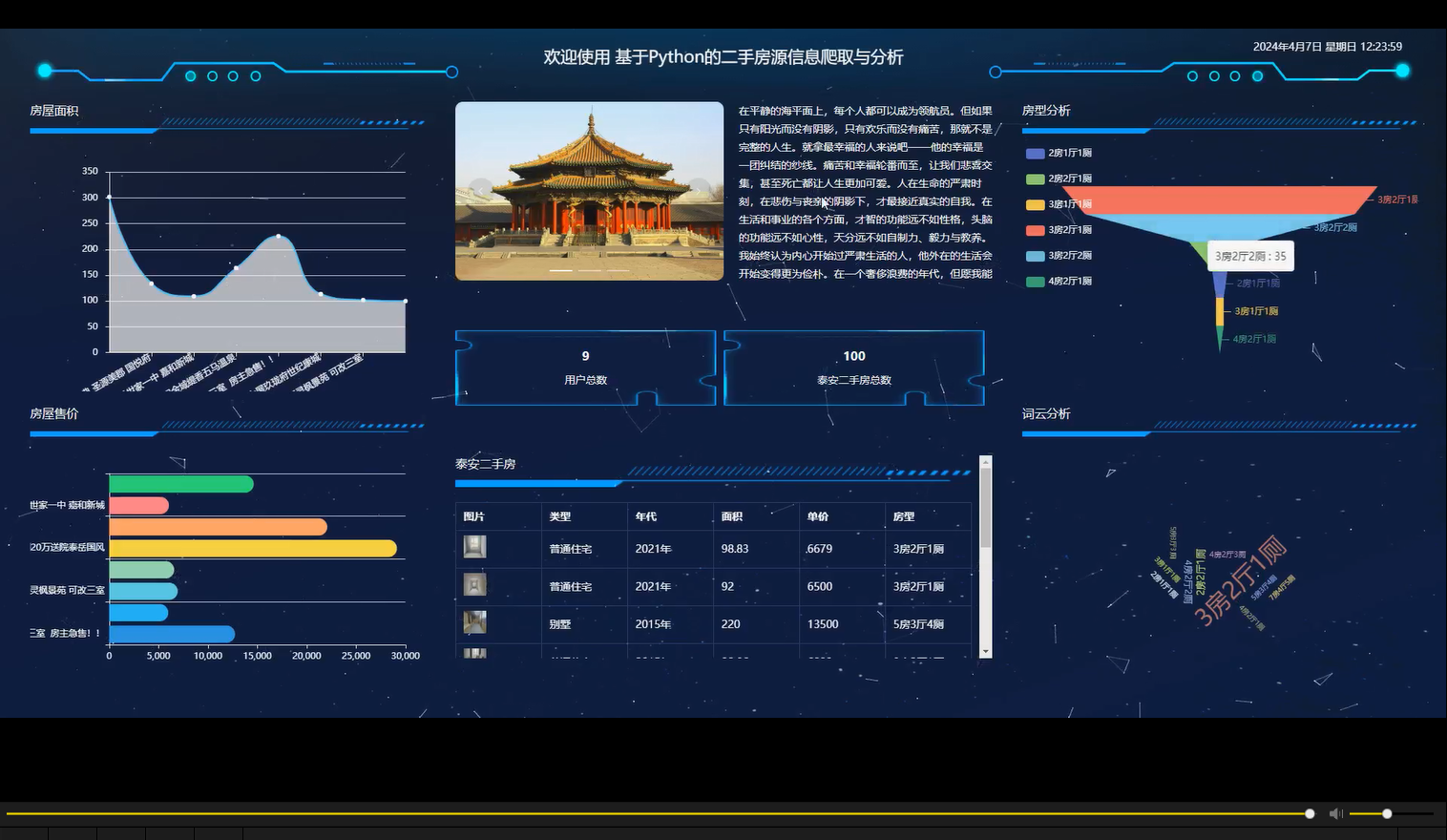Open the 泰安二手房总数 card showing 100
Screen dimensions: 1447x840
coord(854,367)
